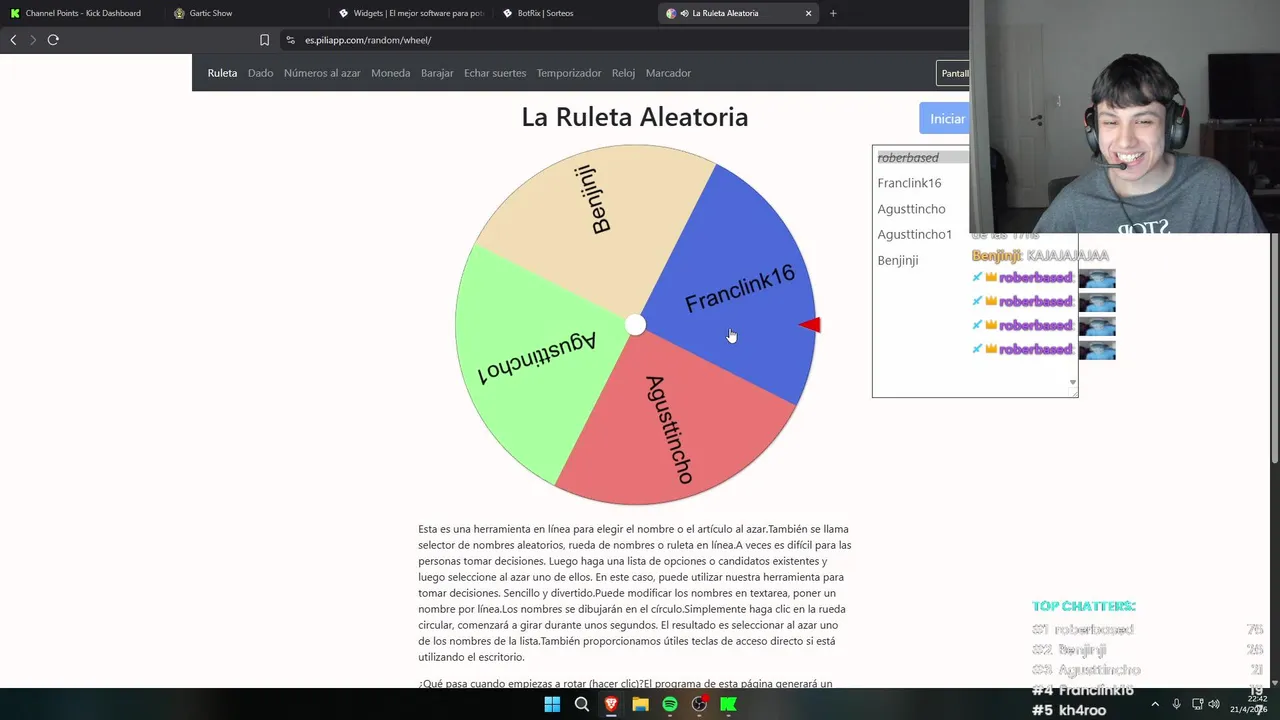Open Spotify from the taskbar
The height and width of the screenshot is (720, 1280).
pyautogui.click(x=670, y=704)
